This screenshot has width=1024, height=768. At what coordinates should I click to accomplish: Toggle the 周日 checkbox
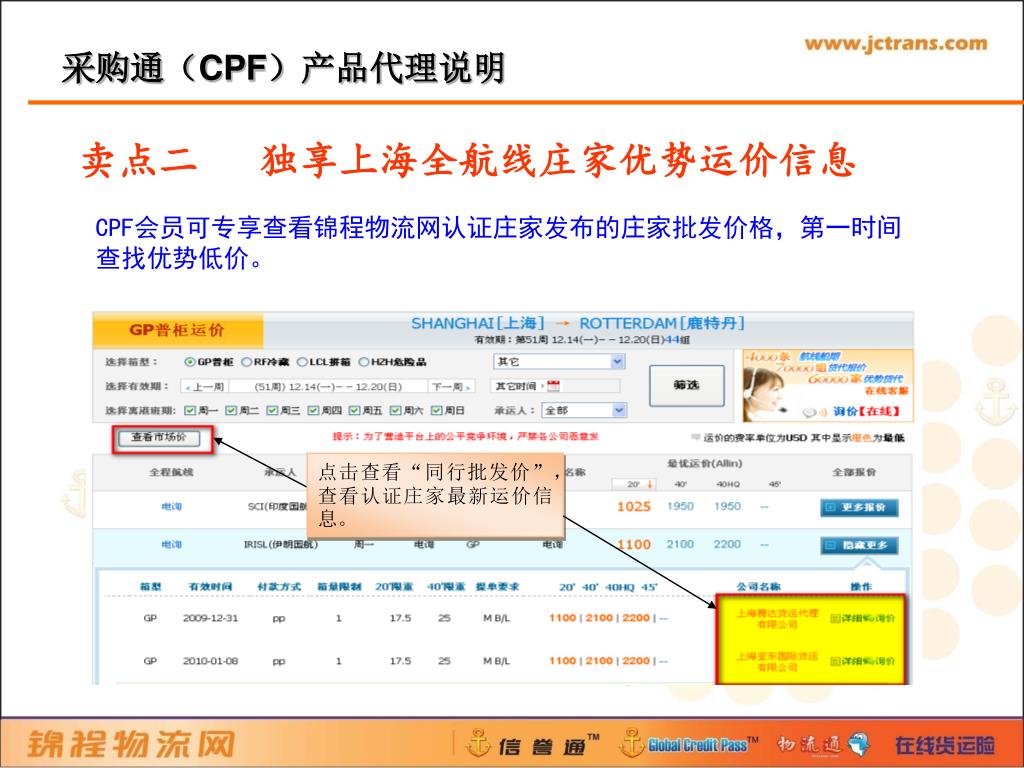pos(437,410)
